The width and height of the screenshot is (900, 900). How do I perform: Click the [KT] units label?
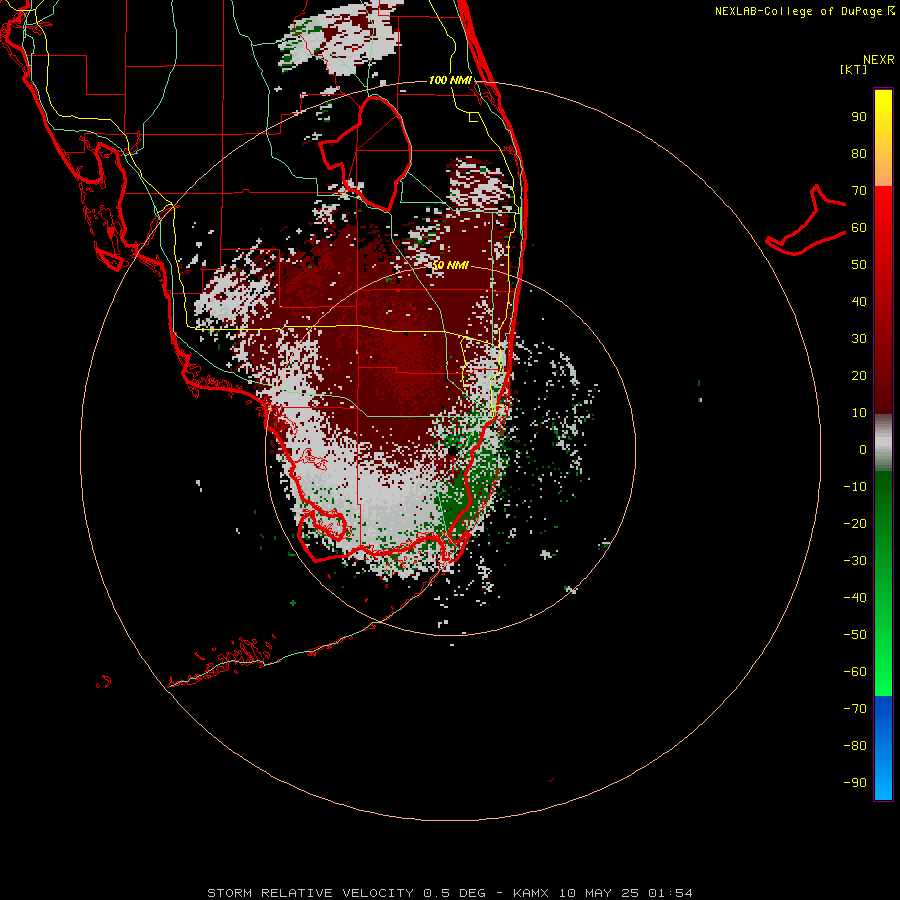(x=854, y=69)
